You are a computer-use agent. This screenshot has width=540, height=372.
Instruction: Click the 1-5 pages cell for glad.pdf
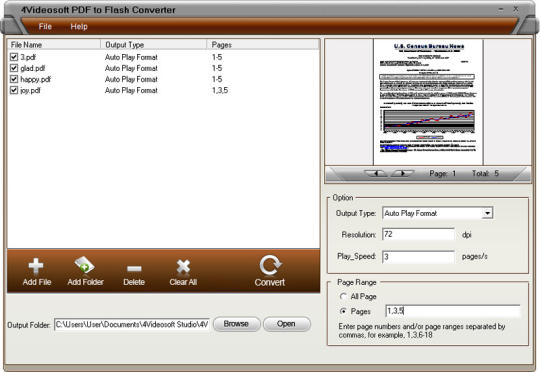pos(217,68)
